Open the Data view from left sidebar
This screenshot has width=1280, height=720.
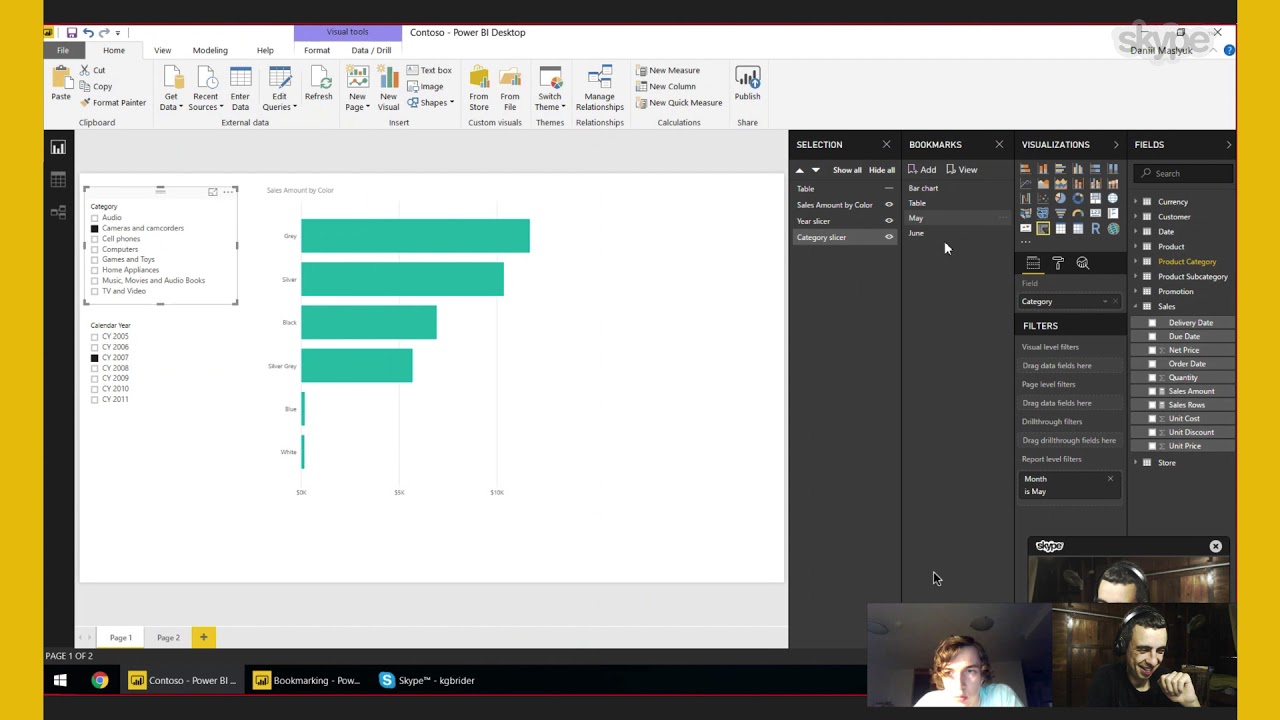pos(58,180)
